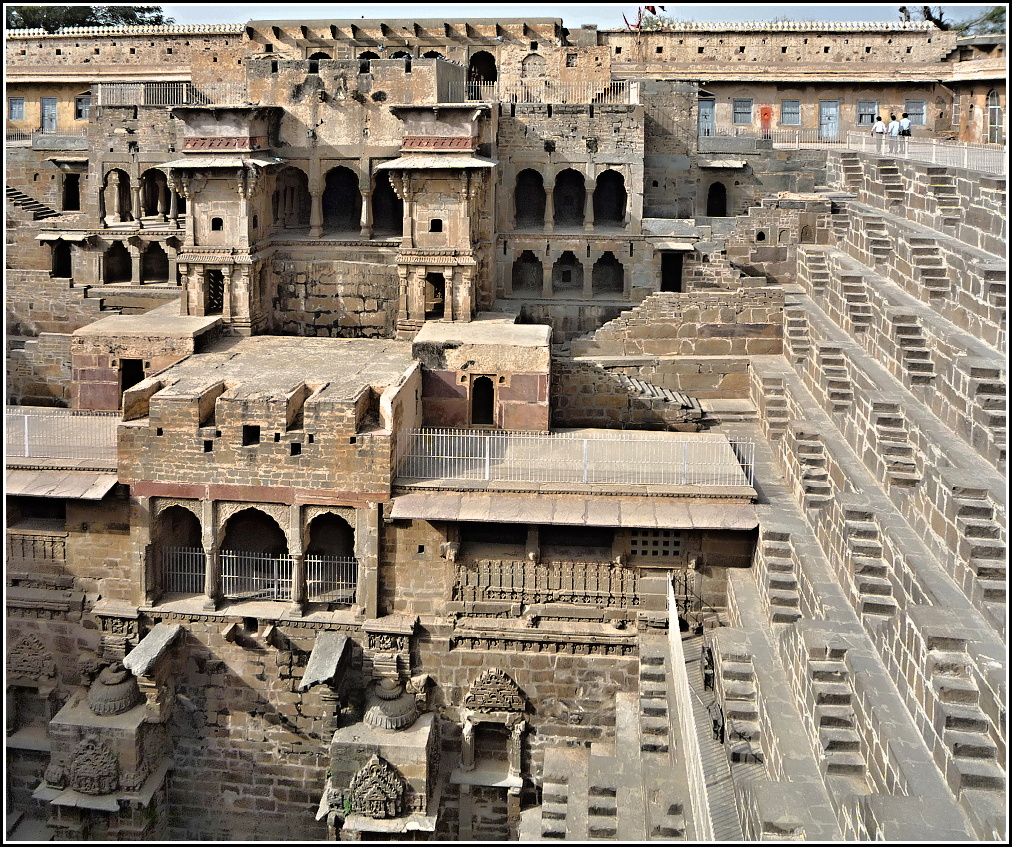This screenshot has height=847, width=1012.
Task: Select the middle fenced arch of the lower pavilion
Action: click(x=255, y=562)
